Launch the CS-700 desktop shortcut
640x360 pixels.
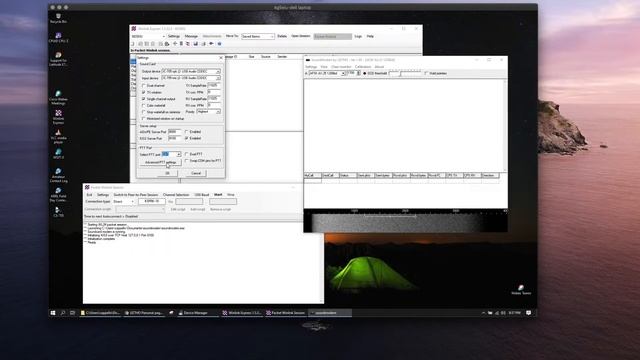tap(58, 212)
